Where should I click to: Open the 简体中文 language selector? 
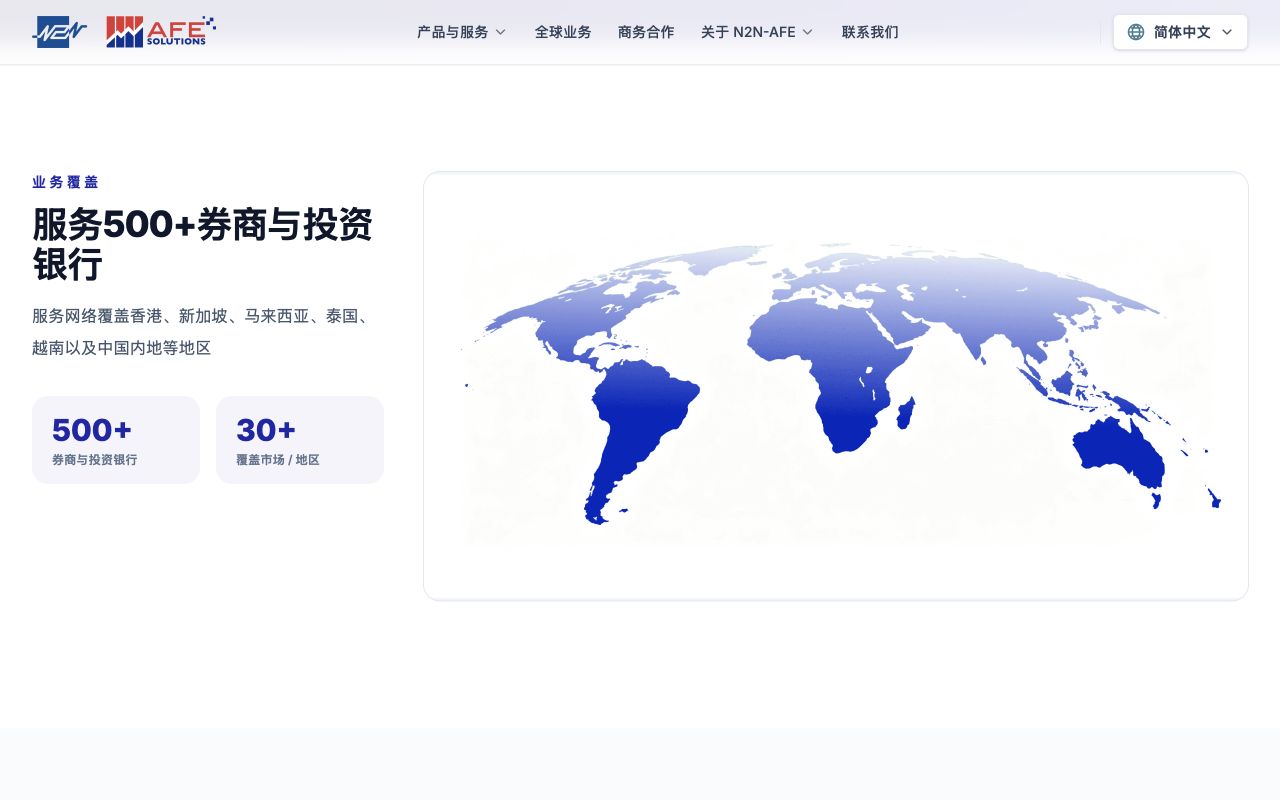[1180, 32]
